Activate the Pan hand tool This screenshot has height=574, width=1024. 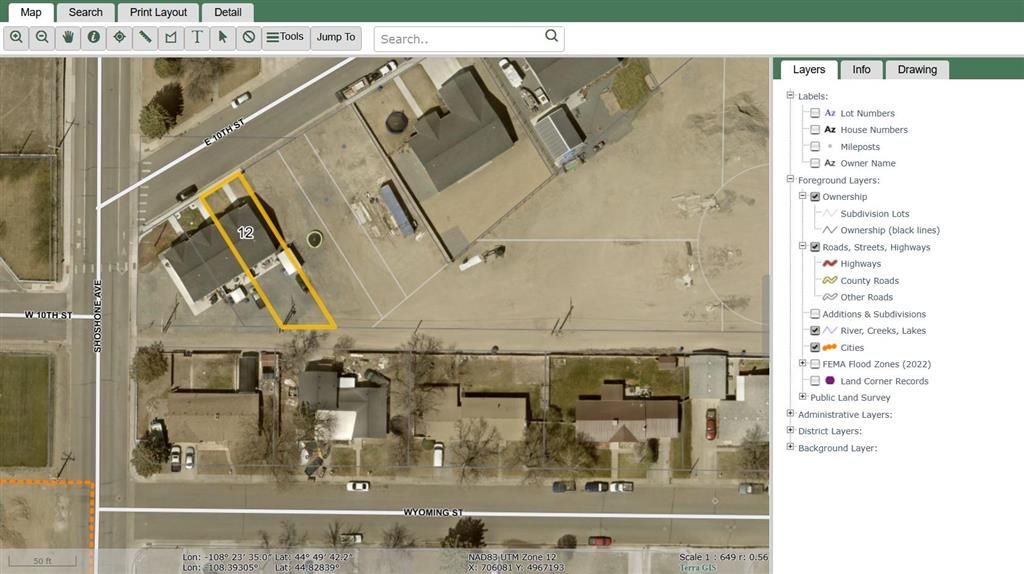pyautogui.click(x=68, y=37)
